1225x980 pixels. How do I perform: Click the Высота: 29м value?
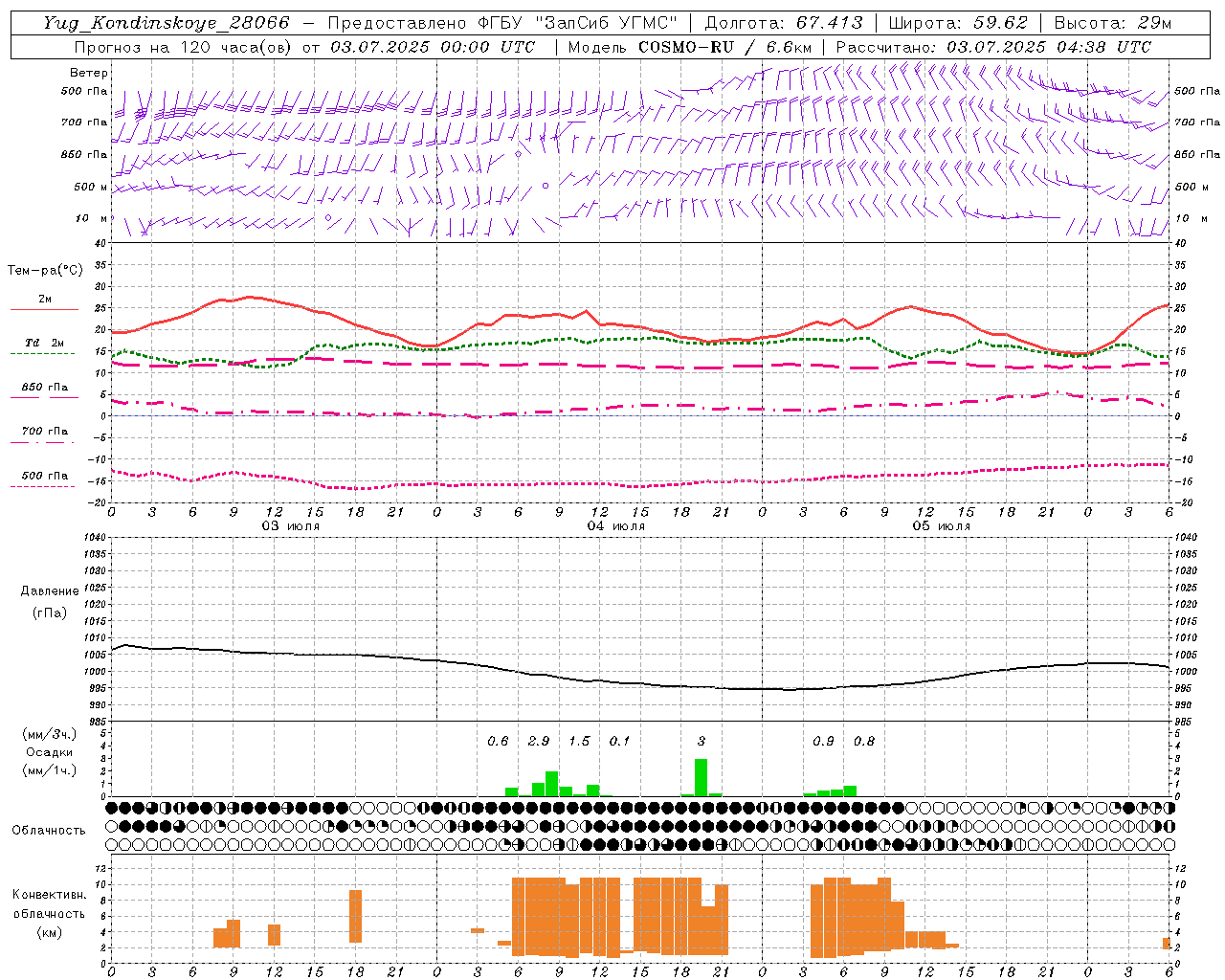pyautogui.click(x=1113, y=23)
